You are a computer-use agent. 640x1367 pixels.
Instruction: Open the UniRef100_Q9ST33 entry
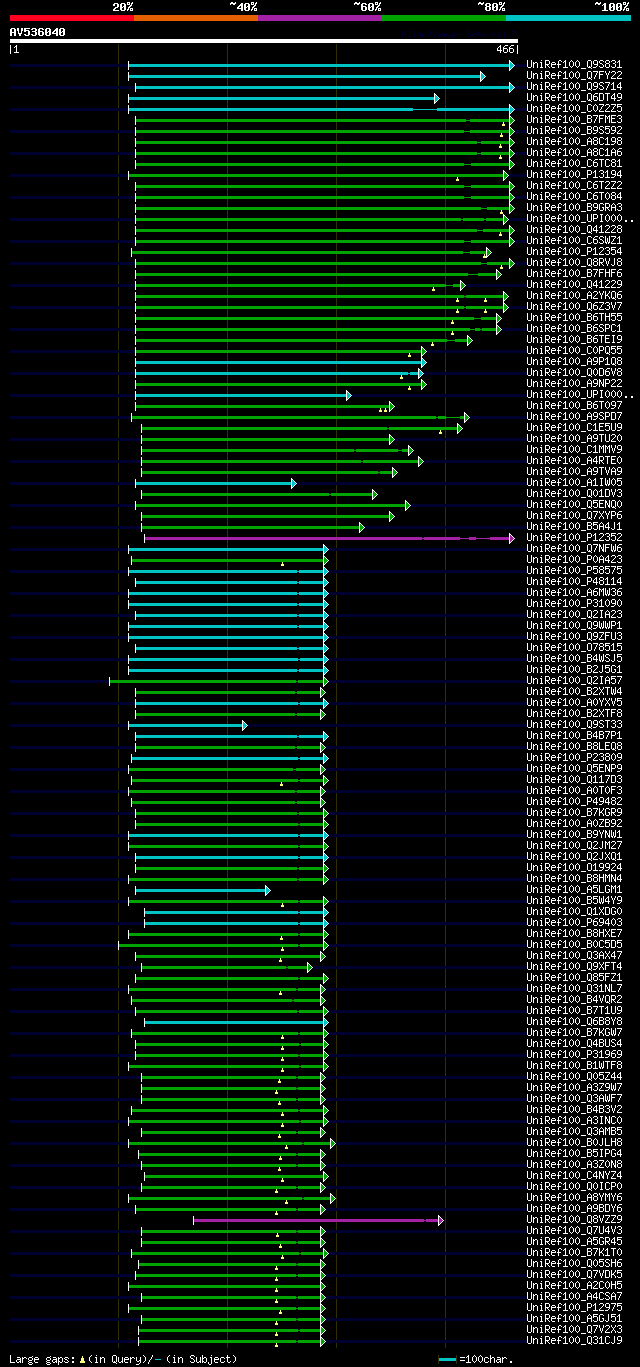click(x=574, y=724)
